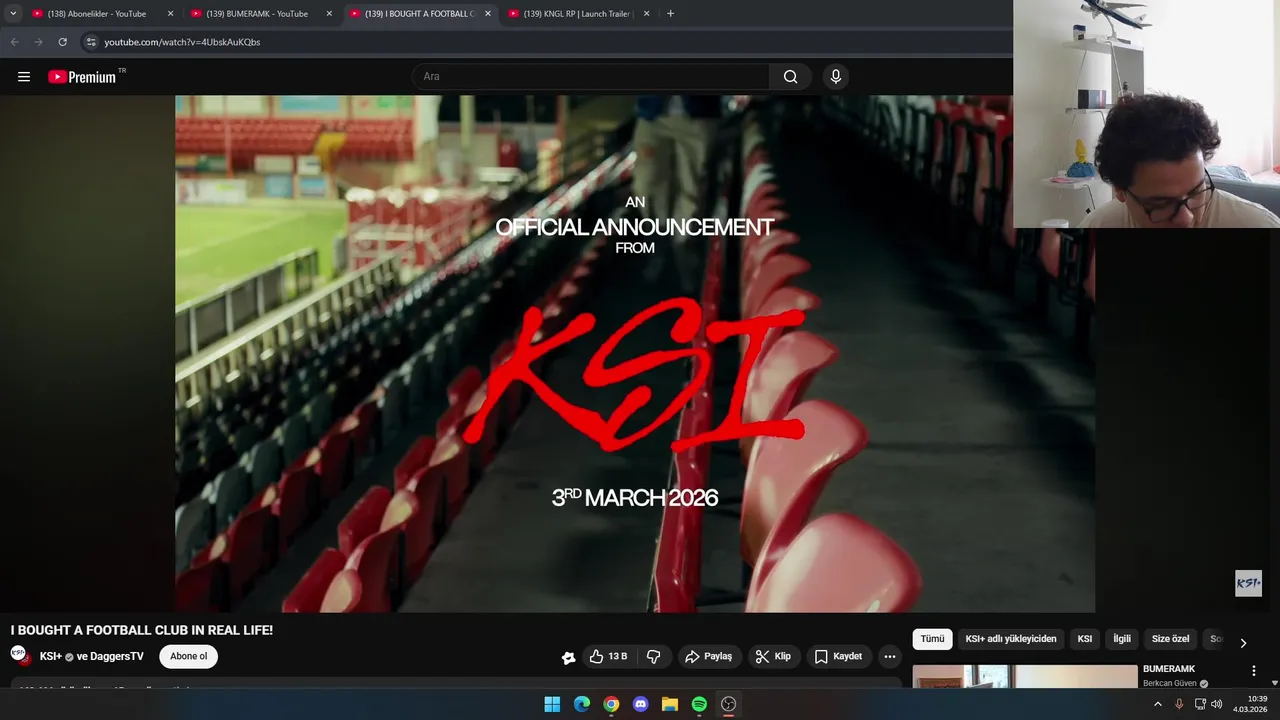
Task: Open the volume speaker tray icon
Action: [x=1216, y=704]
